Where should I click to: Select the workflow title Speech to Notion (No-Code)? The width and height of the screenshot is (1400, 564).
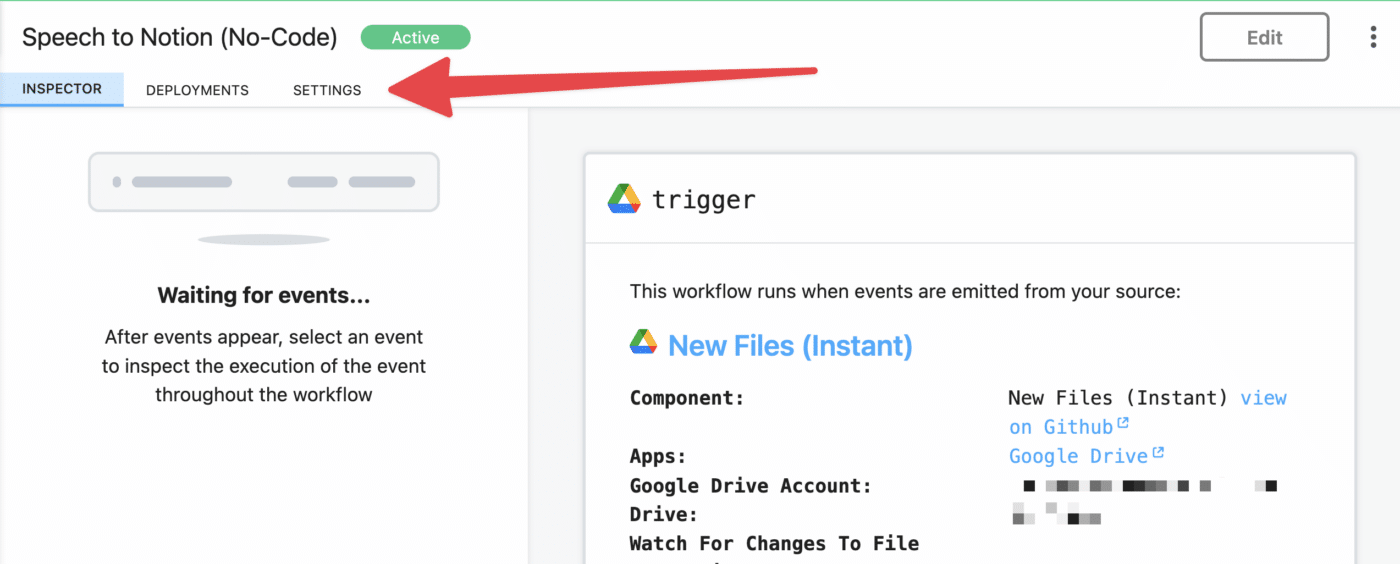180,38
